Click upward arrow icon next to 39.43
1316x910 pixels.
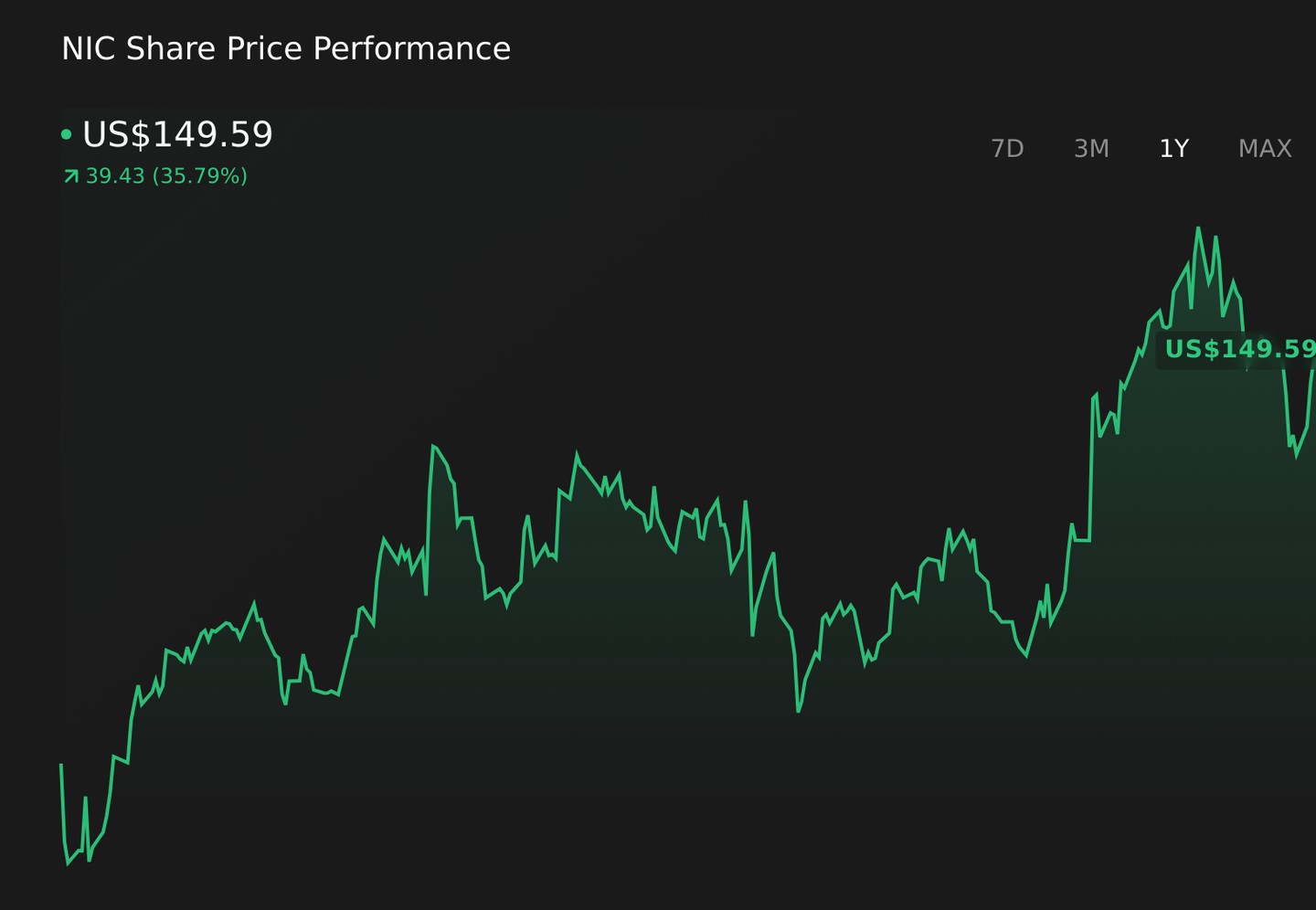pyautogui.click(x=70, y=175)
